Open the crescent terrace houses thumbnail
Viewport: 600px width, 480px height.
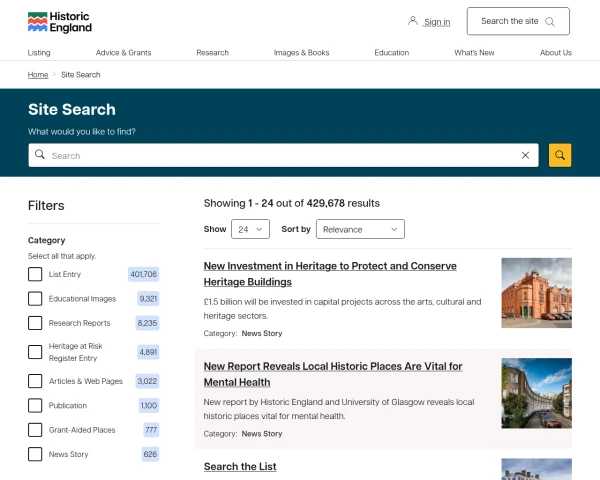pos(536,392)
